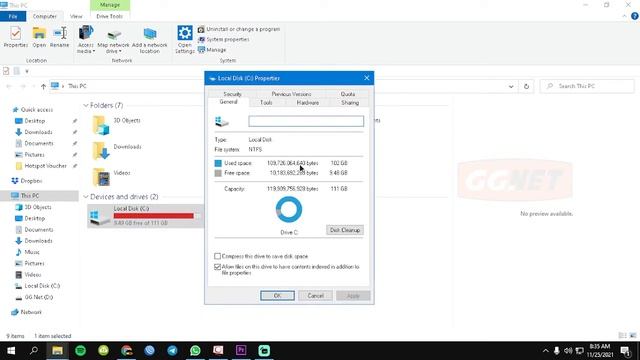The image size is (640, 360).
Task: Click the microphone tray icon
Action: 556,351
